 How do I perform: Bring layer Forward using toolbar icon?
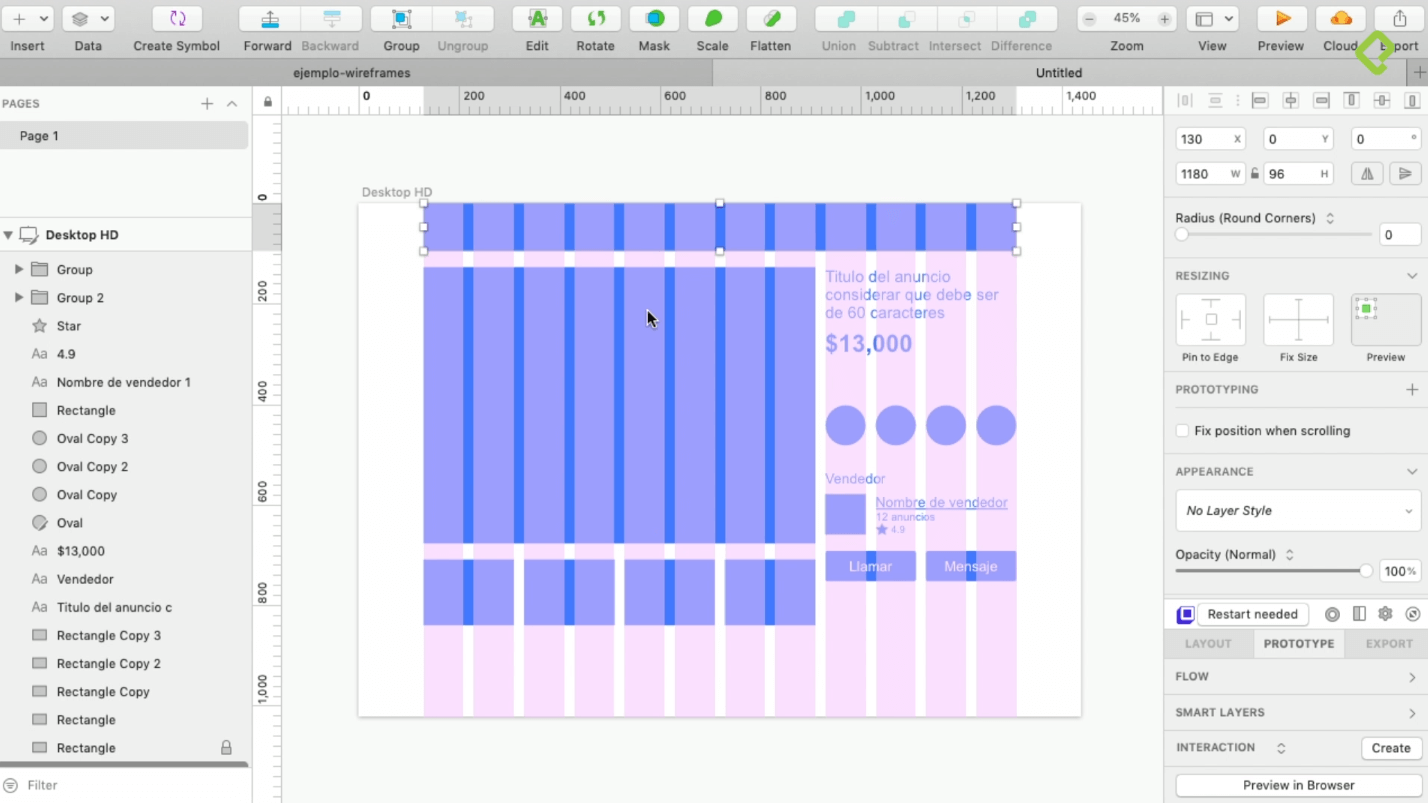(x=268, y=19)
